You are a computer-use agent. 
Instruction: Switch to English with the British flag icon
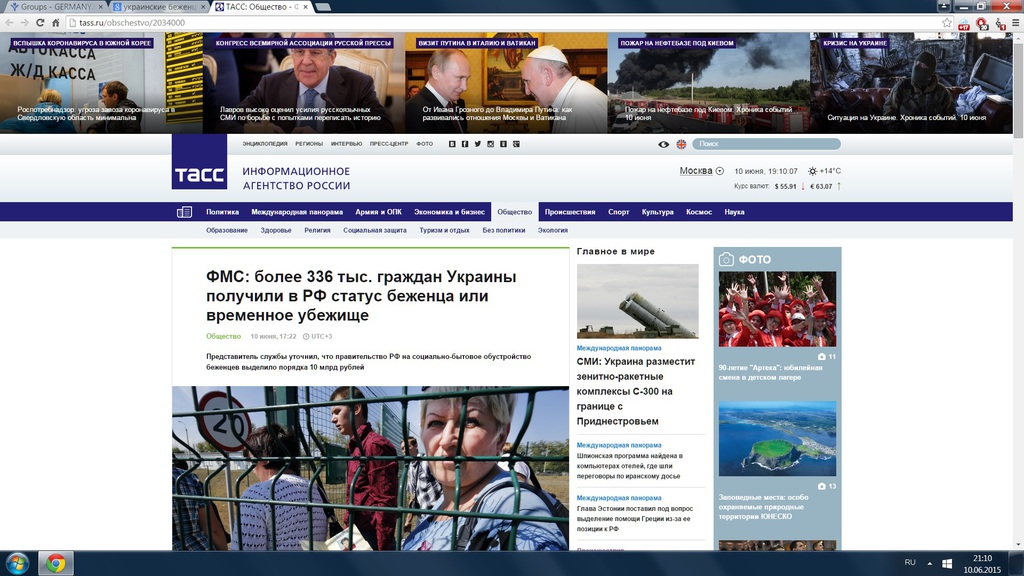pyautogui.click(x=681, y=144)
